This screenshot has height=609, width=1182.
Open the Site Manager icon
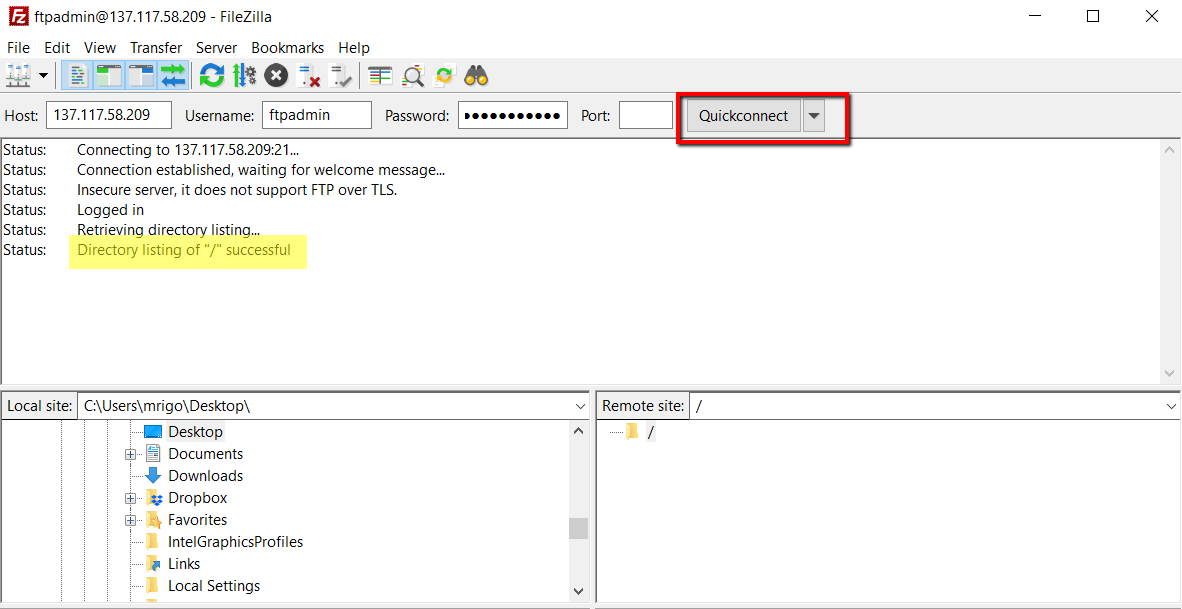point(17,75)
